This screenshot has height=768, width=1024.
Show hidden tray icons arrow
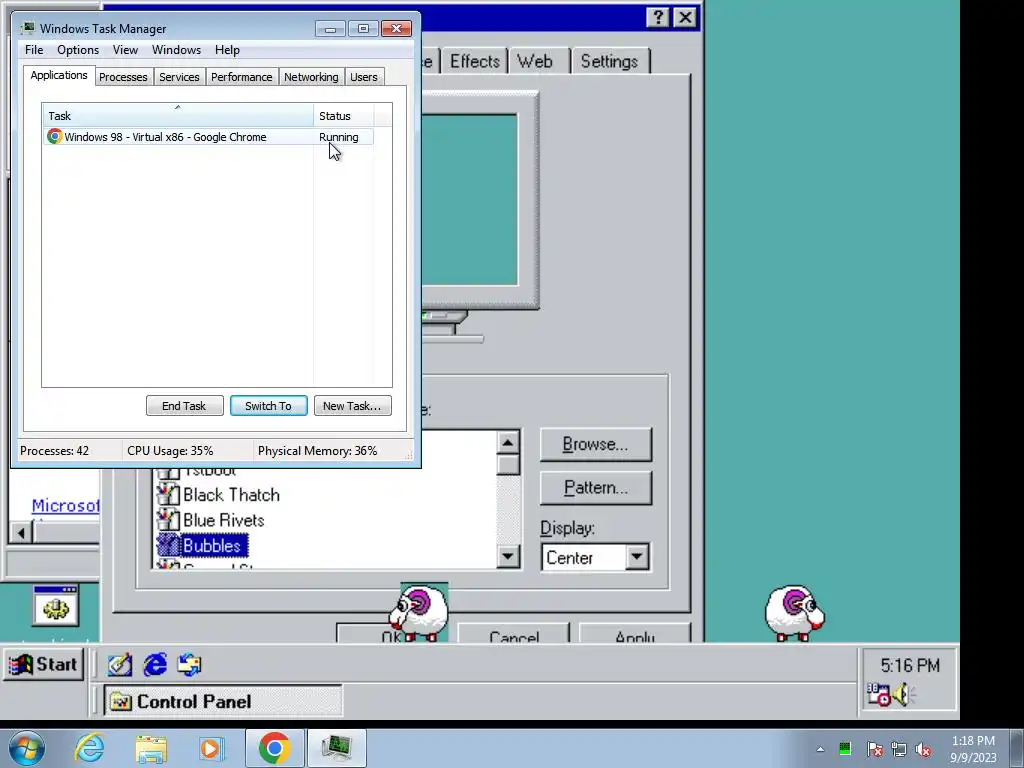(820, 749)
